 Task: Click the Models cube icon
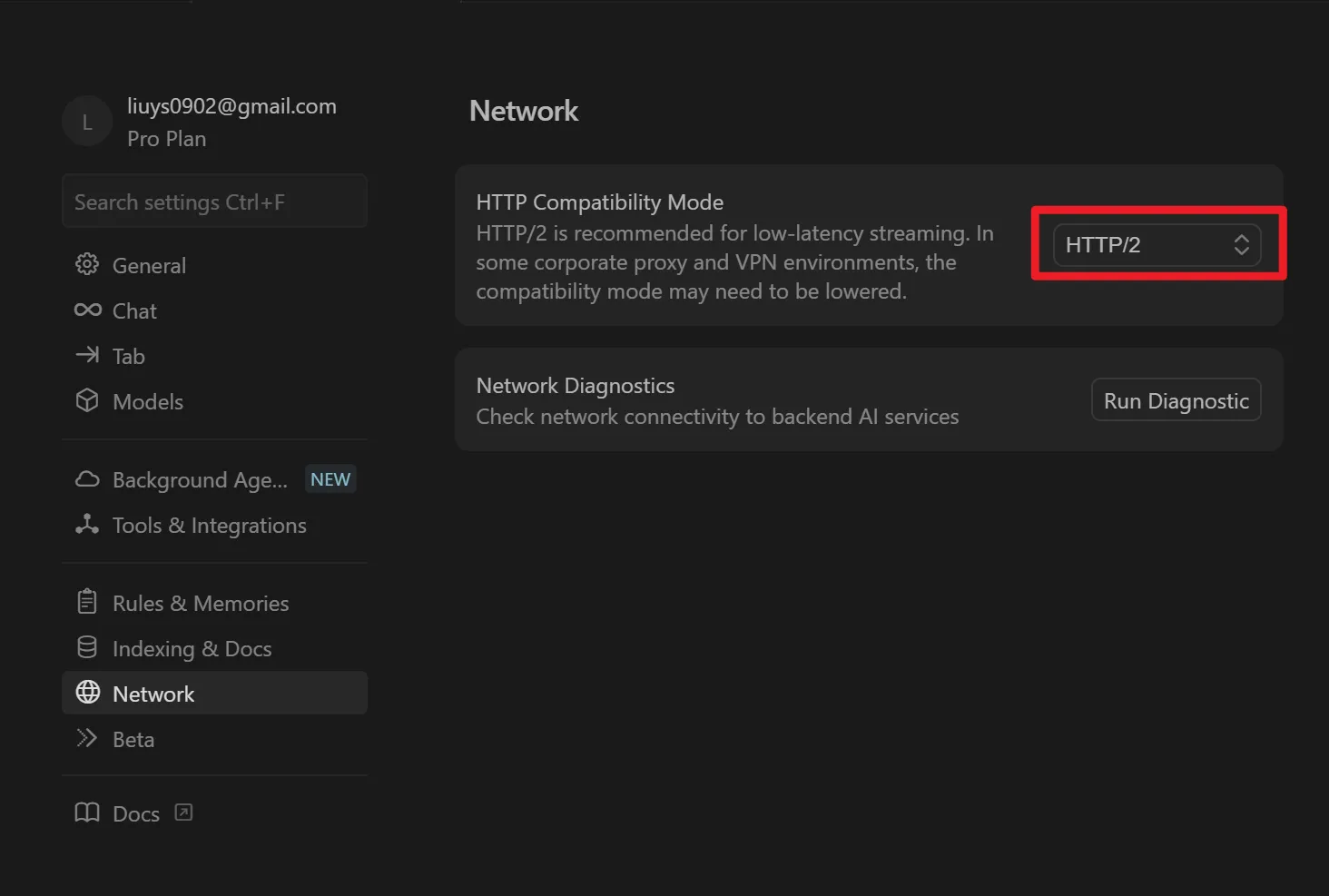pyautogui.click(x=87, y=400)
